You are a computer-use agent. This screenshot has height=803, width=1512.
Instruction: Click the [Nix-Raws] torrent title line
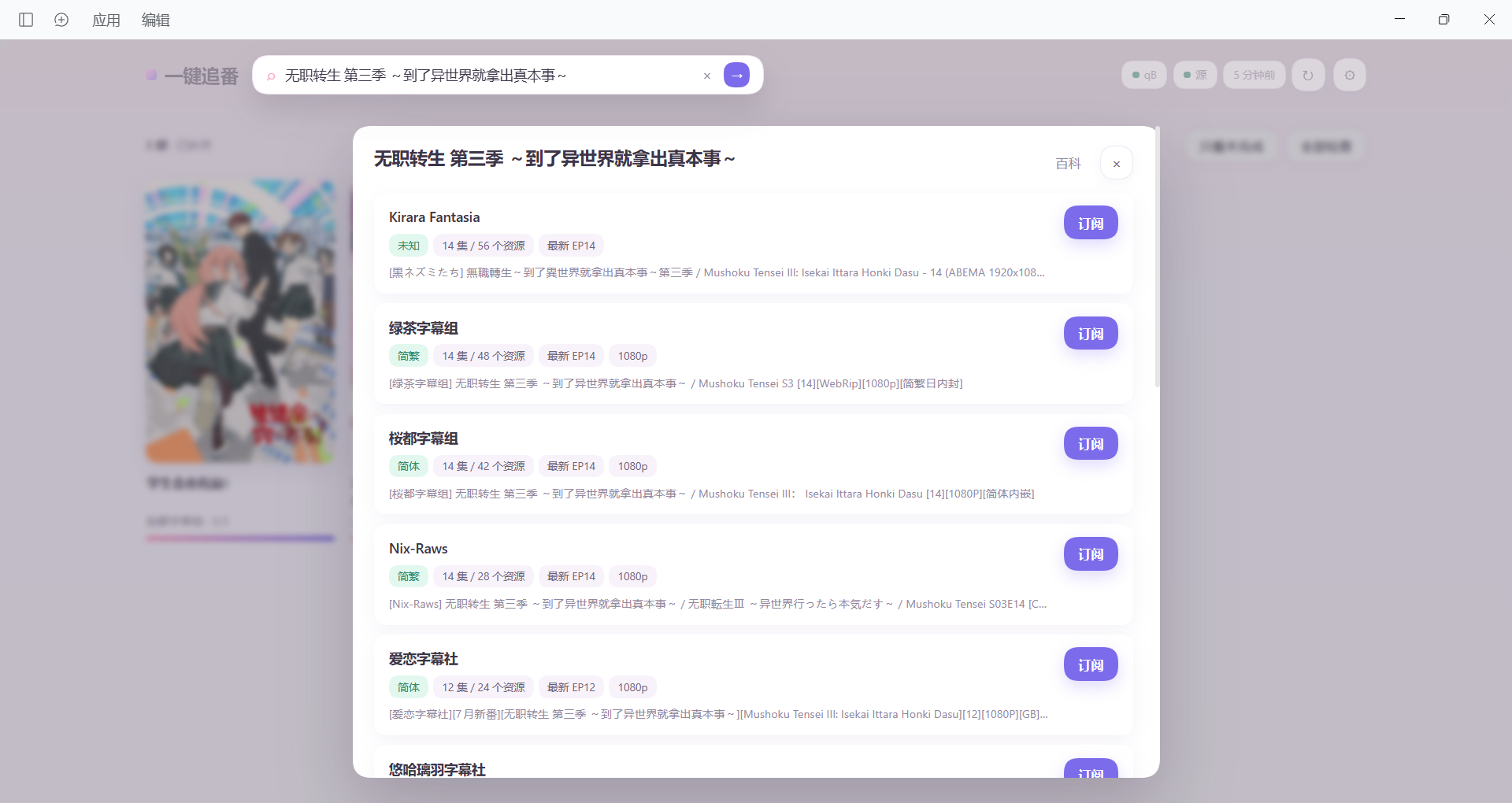(717, 604)
